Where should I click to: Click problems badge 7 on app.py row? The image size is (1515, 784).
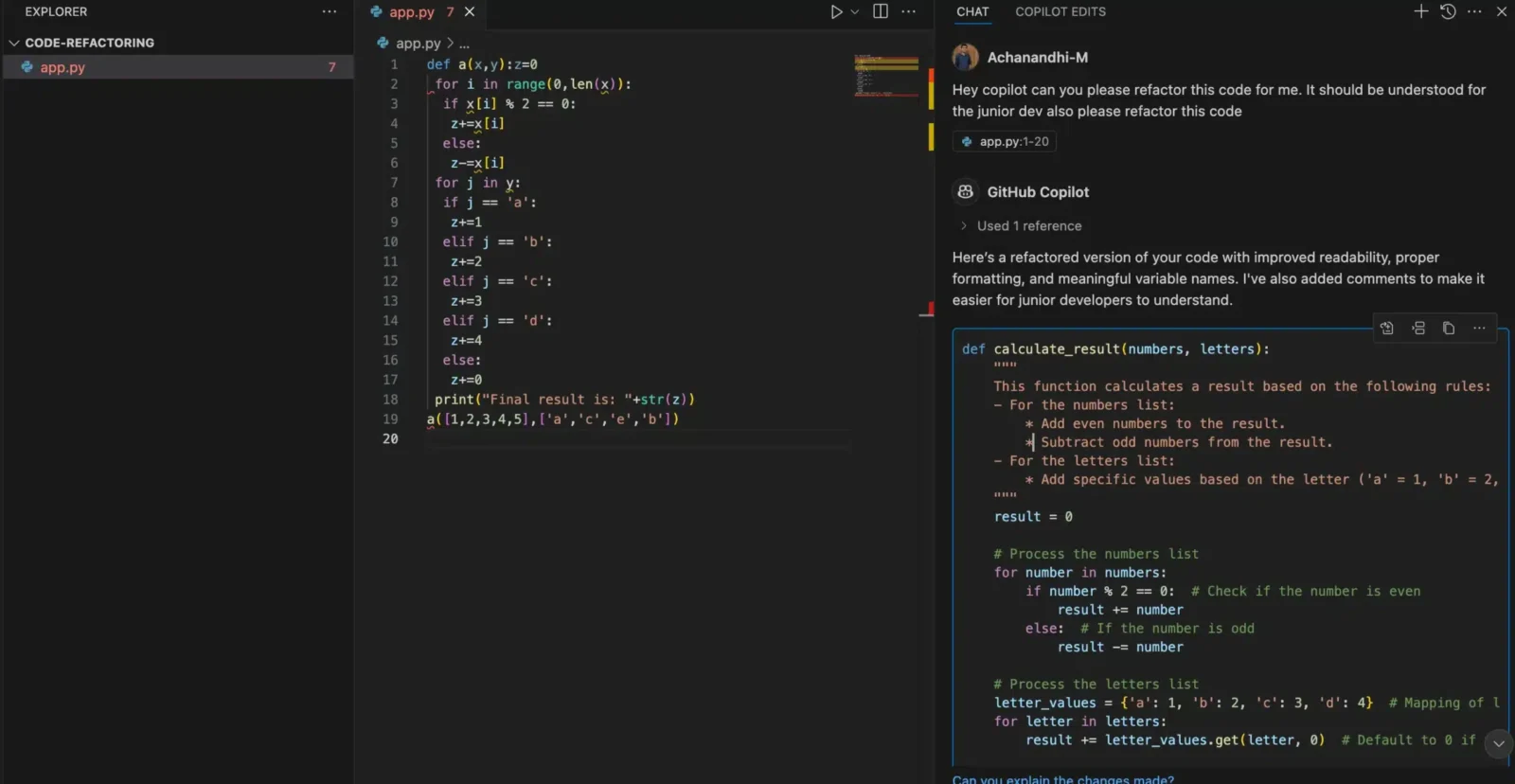[331, 67]
